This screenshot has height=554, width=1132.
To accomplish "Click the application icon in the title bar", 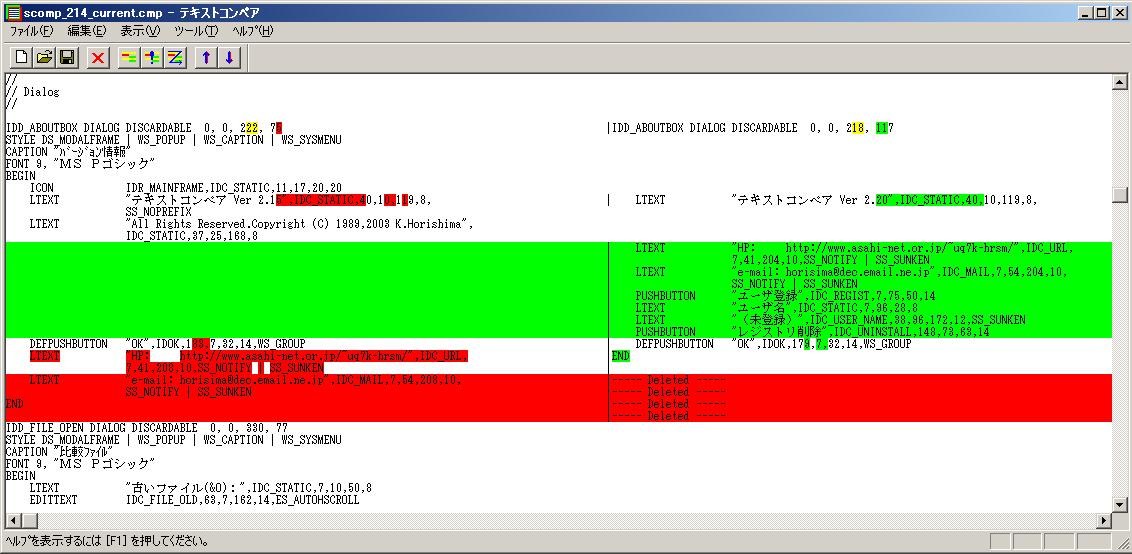I will [12, 12].
